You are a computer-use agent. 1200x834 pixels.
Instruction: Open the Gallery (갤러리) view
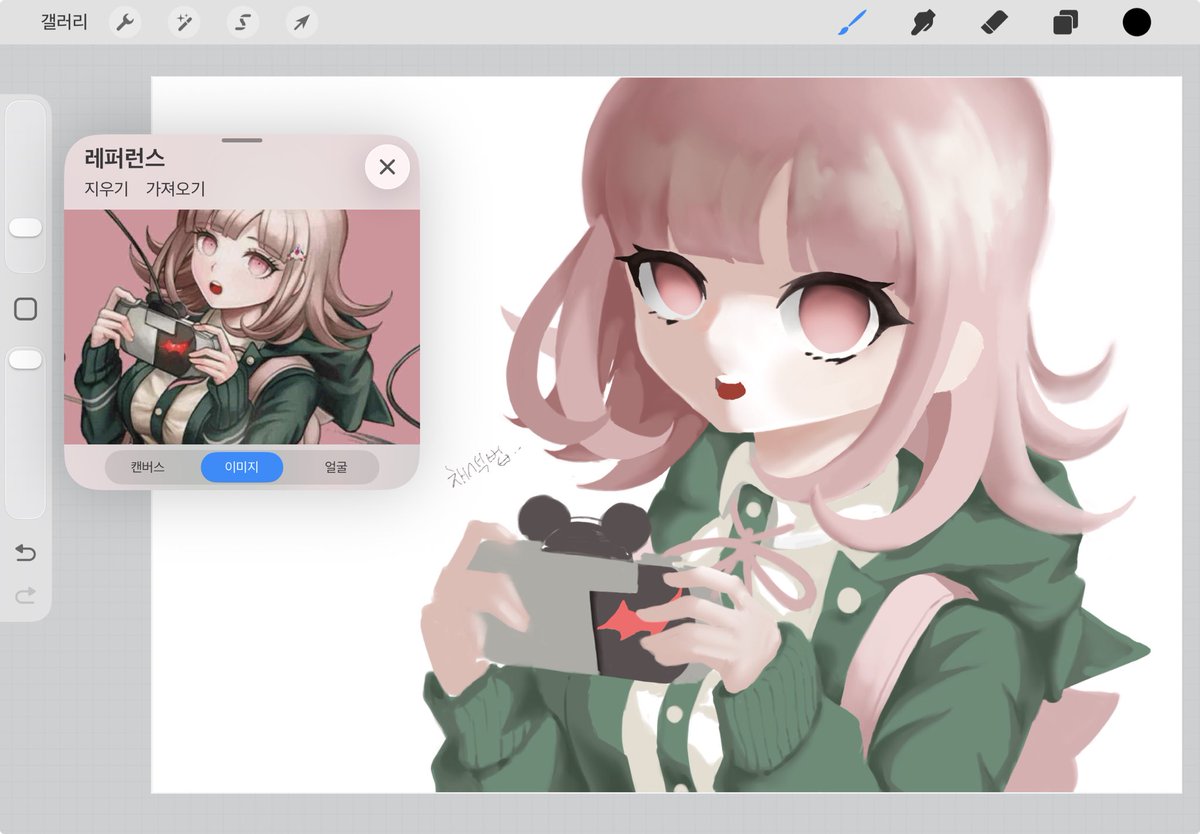[64, 22]
